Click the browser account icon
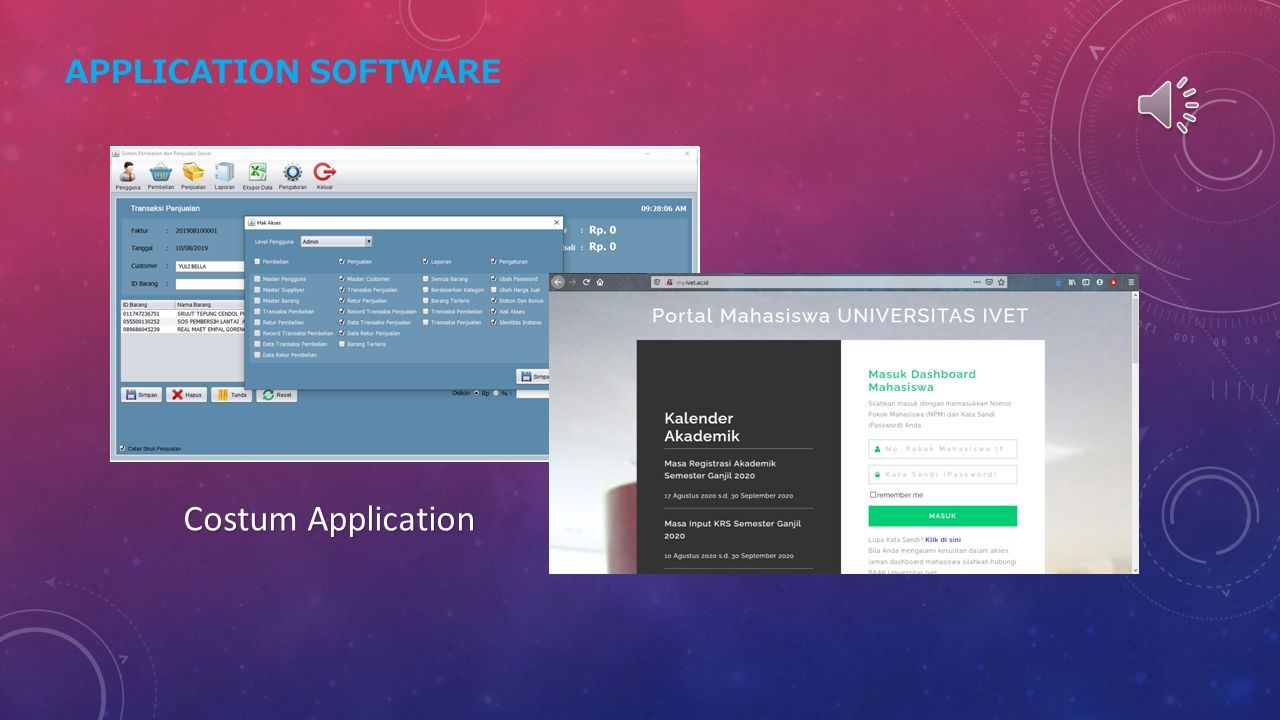The height and width of the screenshot is (720, 1280). [x=1099, y=282]
